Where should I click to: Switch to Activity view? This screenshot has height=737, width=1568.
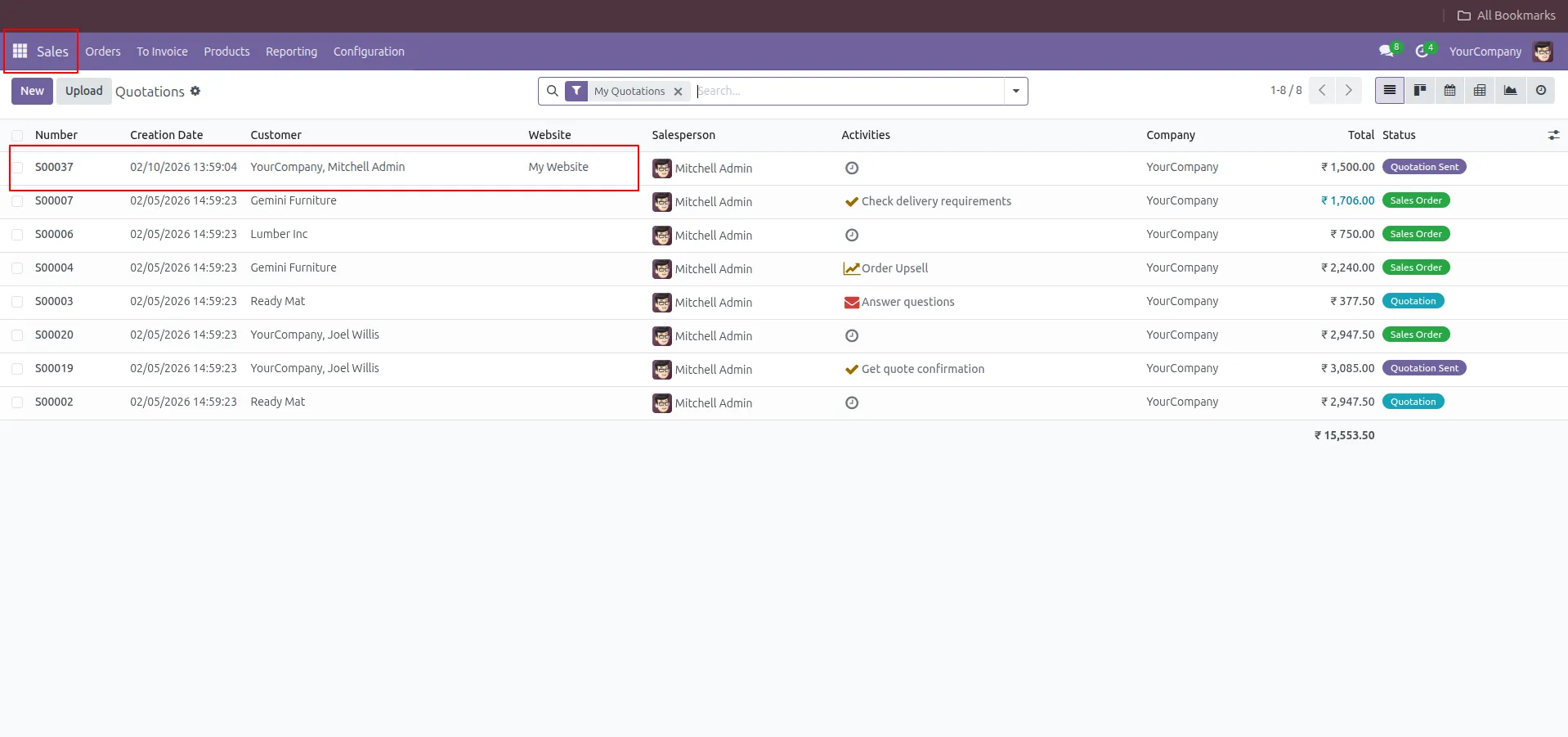pyautogui.click(x=1541, y=91)
